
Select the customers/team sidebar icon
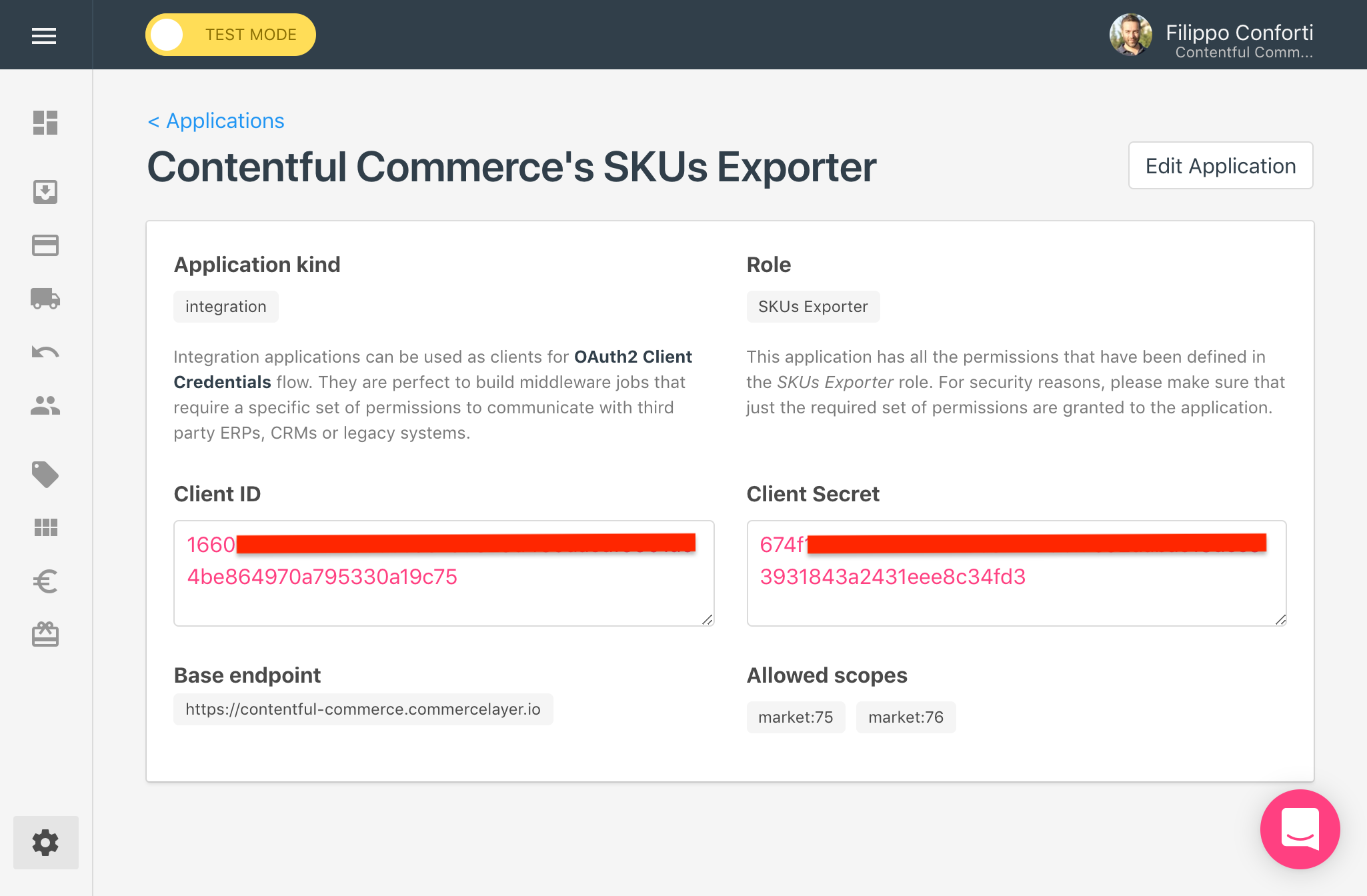coord(45,405)
